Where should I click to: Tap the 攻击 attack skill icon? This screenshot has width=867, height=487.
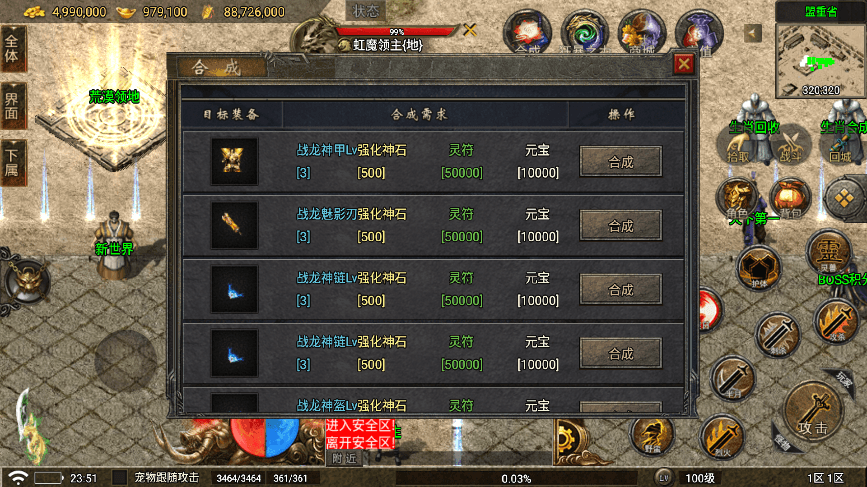coord(813,412)
